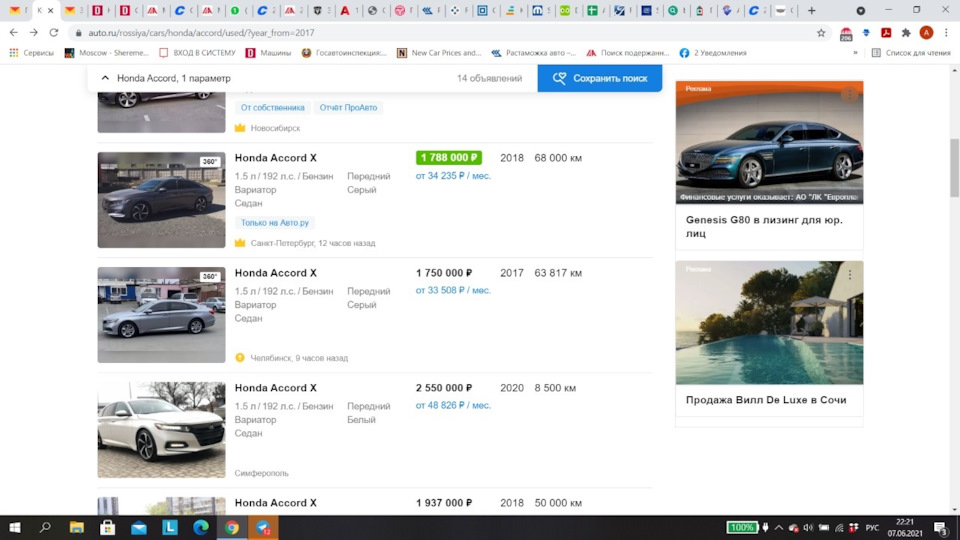Reload the auto.ru page

click(54, 32)
